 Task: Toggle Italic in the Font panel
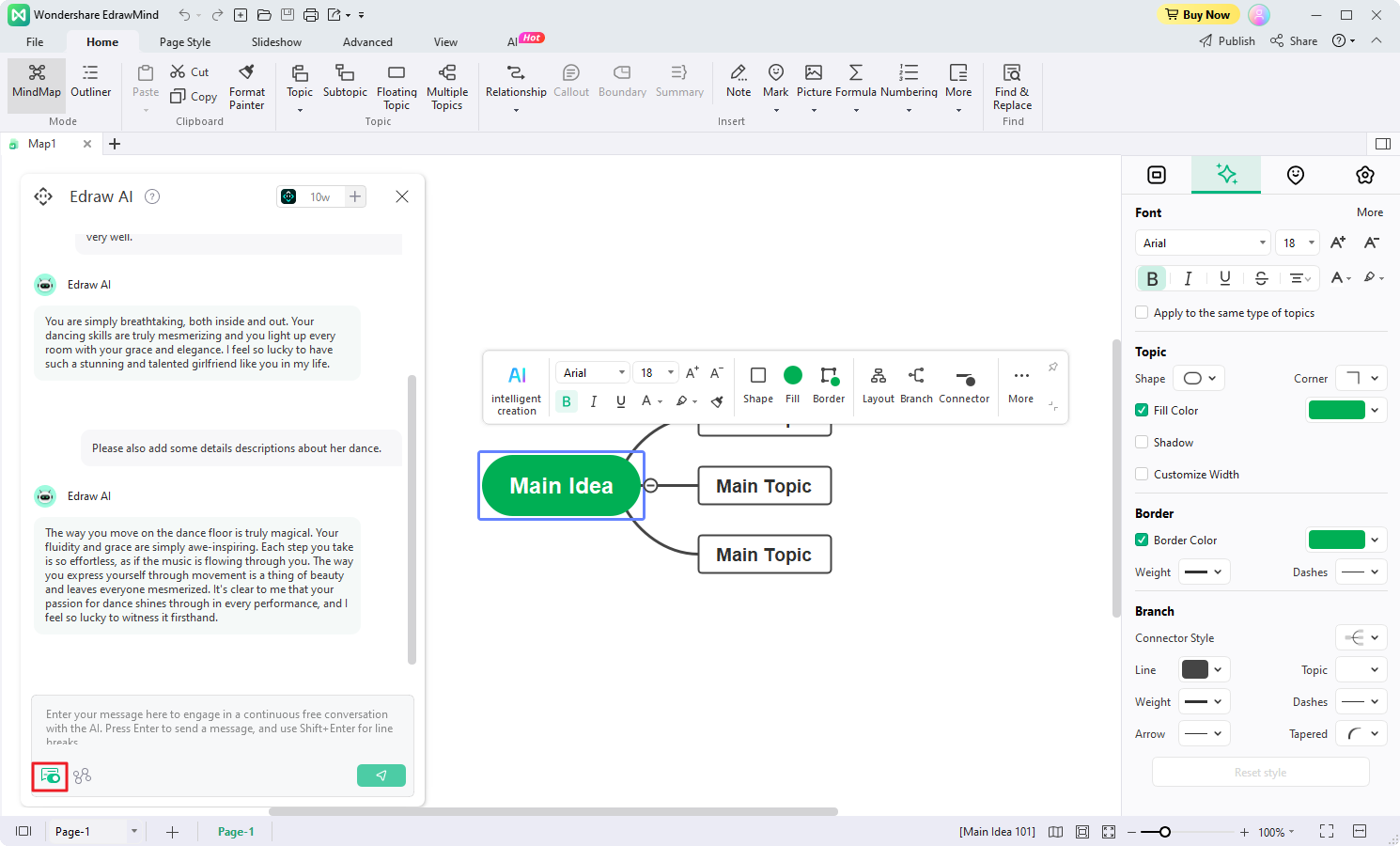click(x=1188, y=278)
